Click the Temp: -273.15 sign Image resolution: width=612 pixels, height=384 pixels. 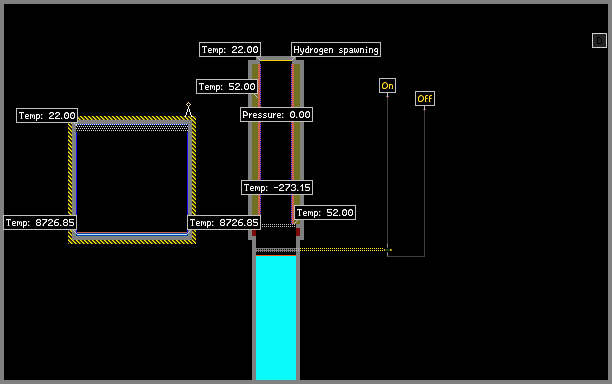coord(277,188)
